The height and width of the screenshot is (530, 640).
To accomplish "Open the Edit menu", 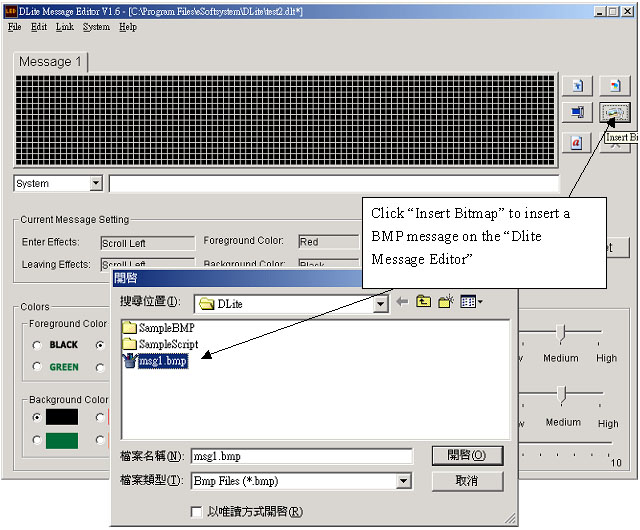I will [39, 27].
